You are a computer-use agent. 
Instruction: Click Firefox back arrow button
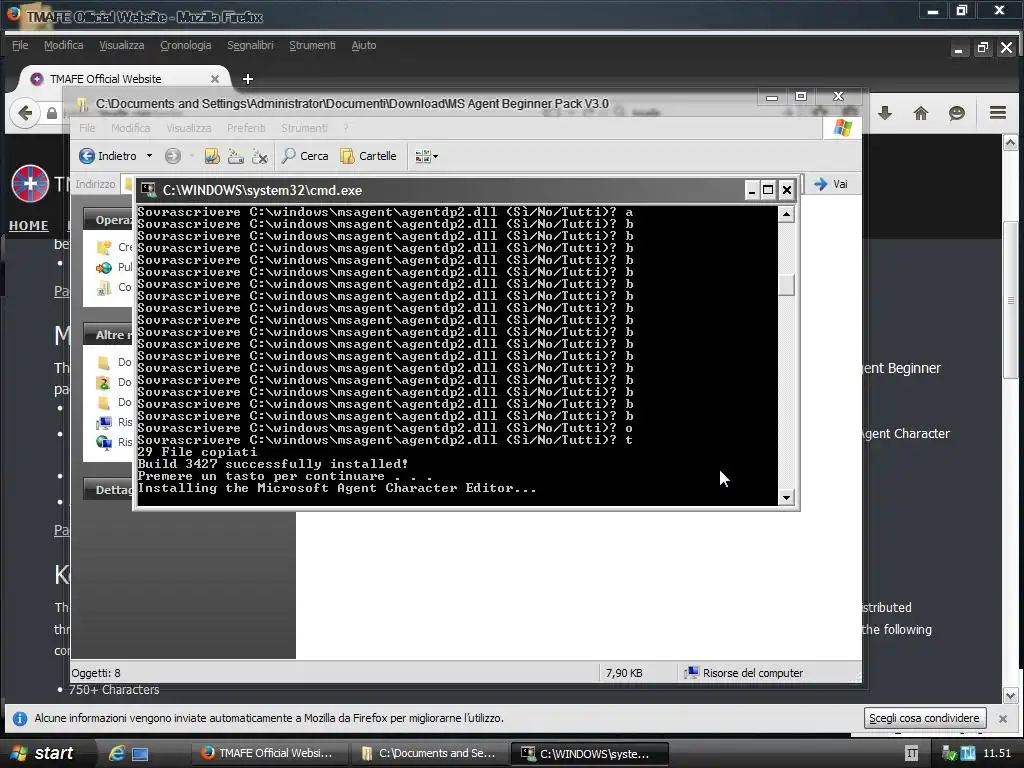(25, 113)
